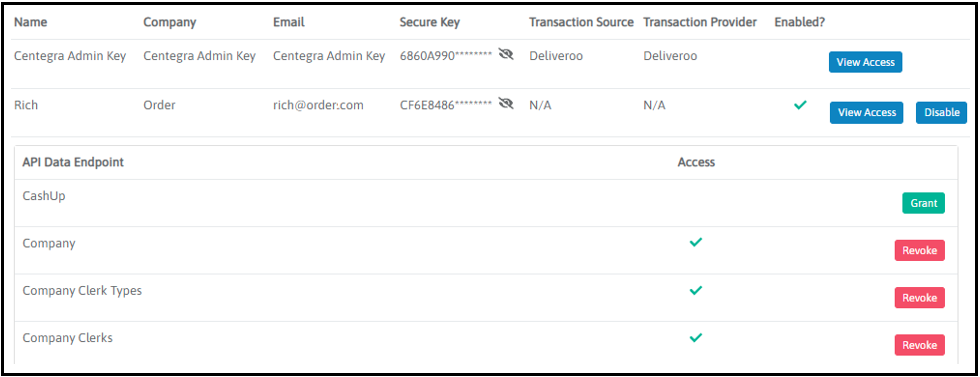The image size is (980, 377).
Task: Sort by the Secure Key column header
Action: (429, 23)
